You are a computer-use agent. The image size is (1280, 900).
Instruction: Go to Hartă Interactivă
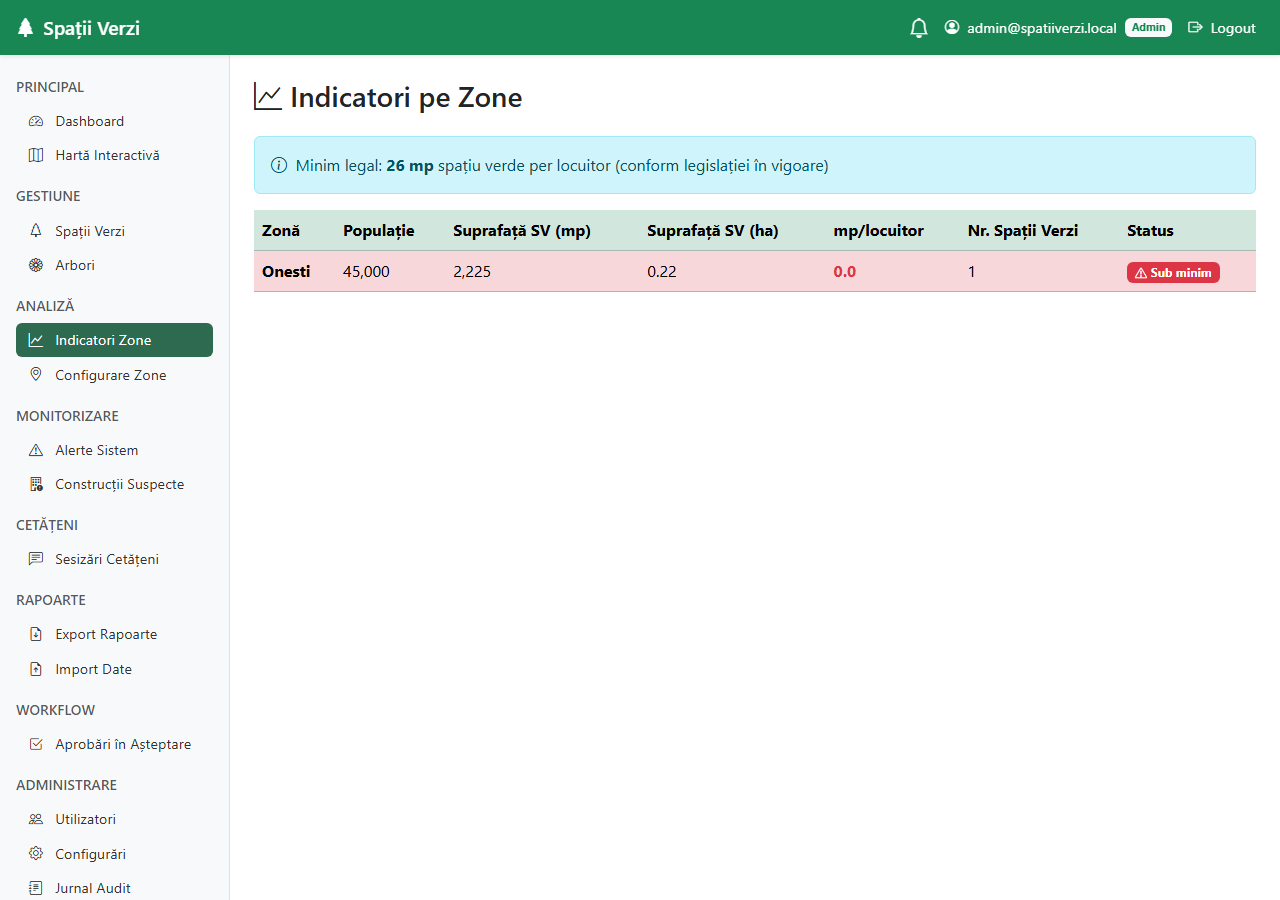coord(114,155)
